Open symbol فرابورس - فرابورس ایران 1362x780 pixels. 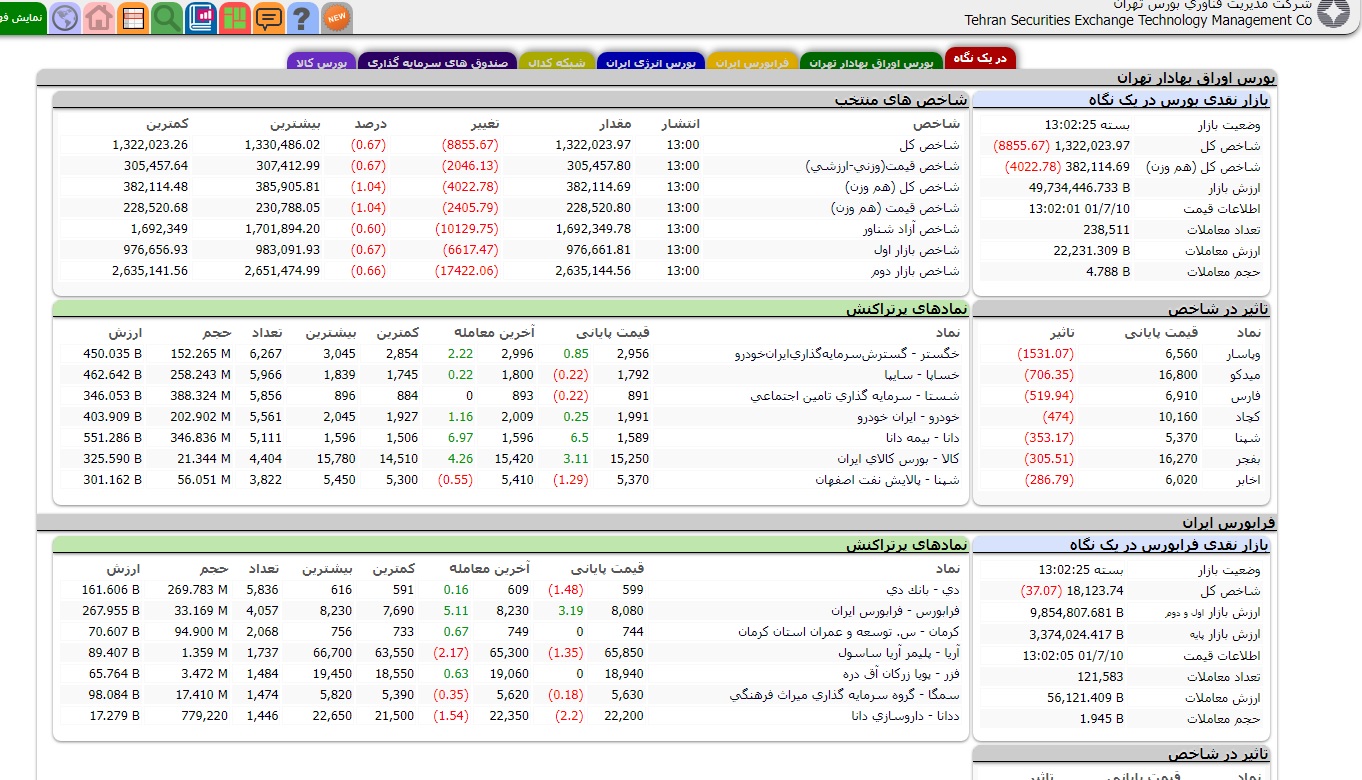pos(895,611)
